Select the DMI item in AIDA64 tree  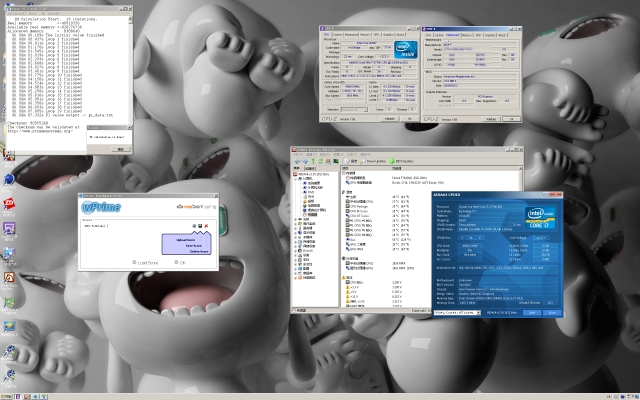(x=311, y=192)
